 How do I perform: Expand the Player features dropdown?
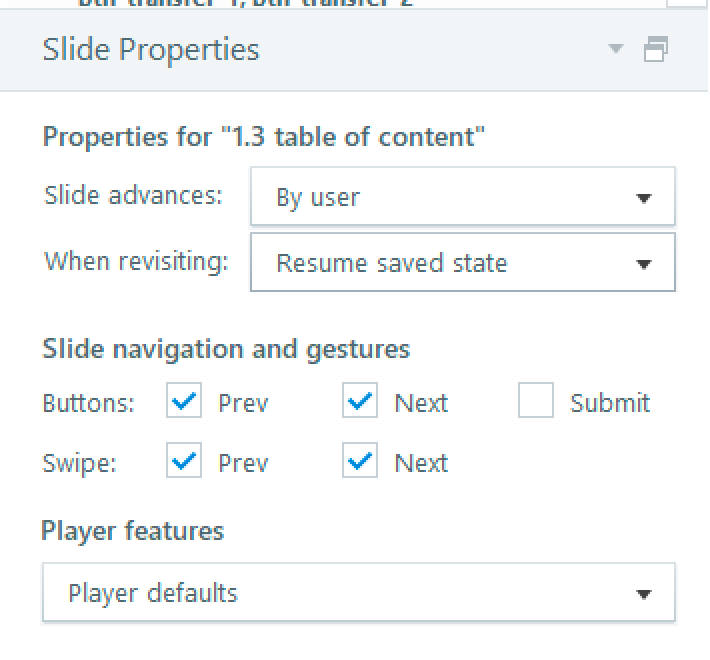tap(358, 593)
